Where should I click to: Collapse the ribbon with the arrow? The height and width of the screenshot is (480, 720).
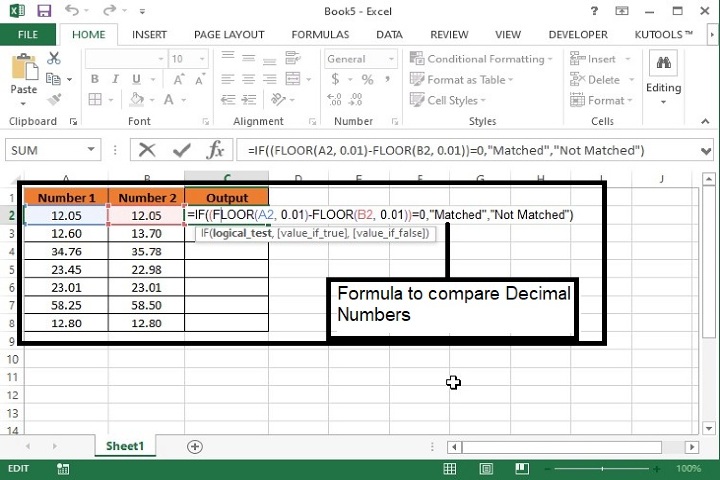coord(705,121)
